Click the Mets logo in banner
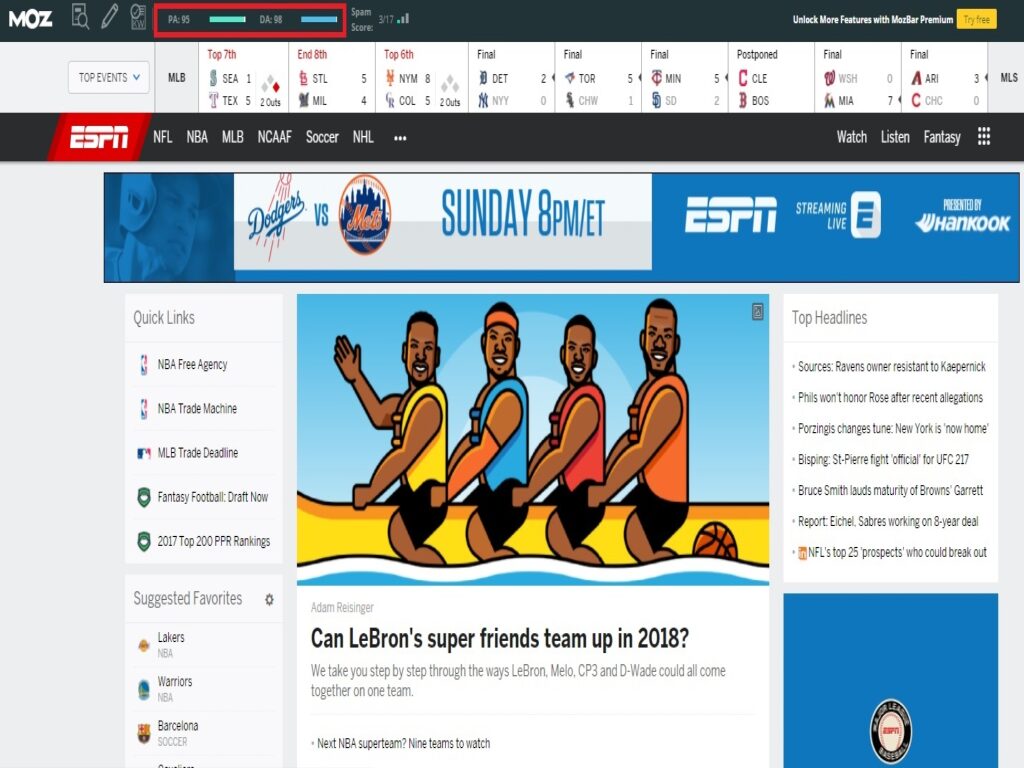The height and width of the screenshot is (768, 1024). pyautogui.click(x=365, y=215)
